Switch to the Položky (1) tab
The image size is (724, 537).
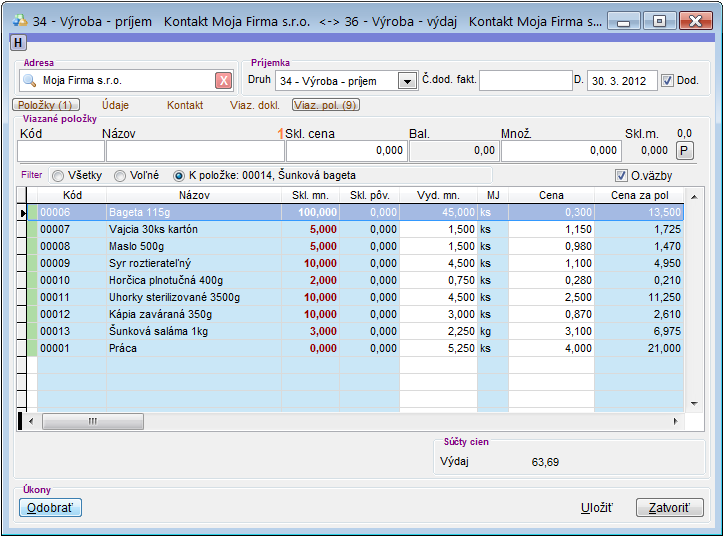44,104
